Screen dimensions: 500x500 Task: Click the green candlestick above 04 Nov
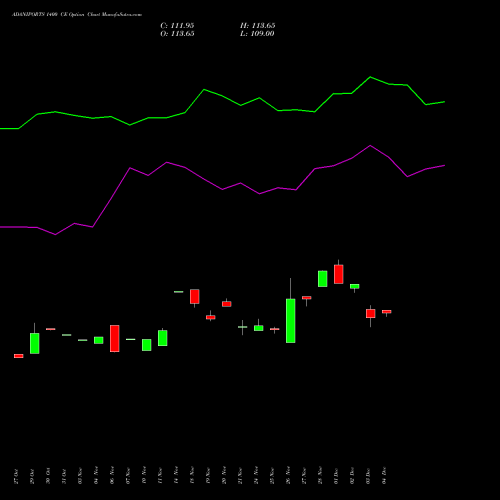[99, 340]
